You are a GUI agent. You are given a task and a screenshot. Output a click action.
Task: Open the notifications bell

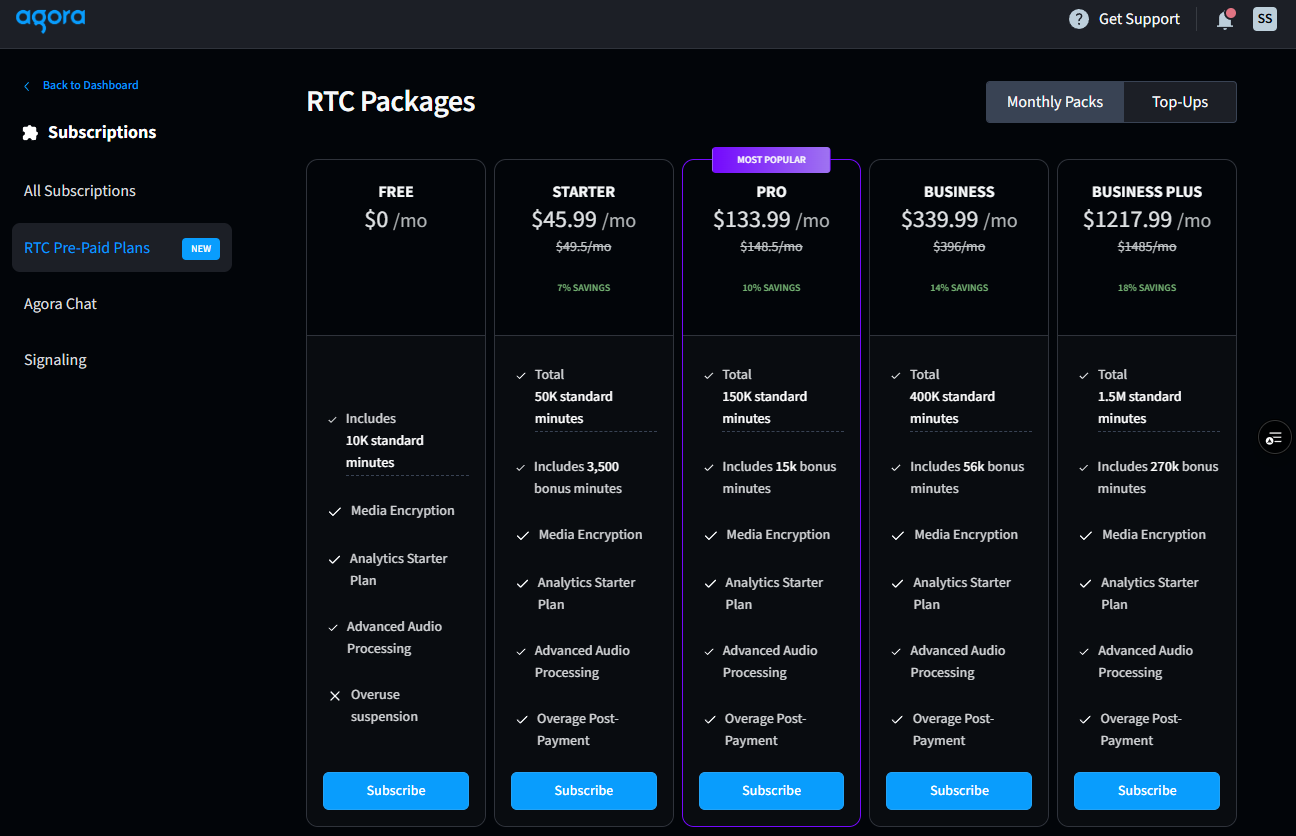[1224, 20]
